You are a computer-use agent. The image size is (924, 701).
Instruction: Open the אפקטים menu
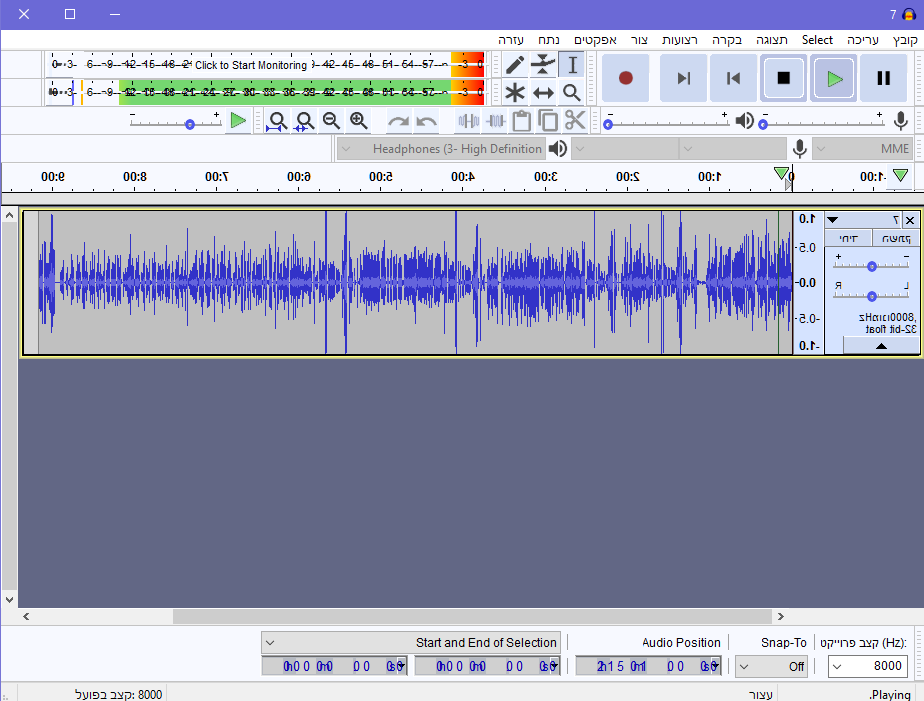point(594,40)
